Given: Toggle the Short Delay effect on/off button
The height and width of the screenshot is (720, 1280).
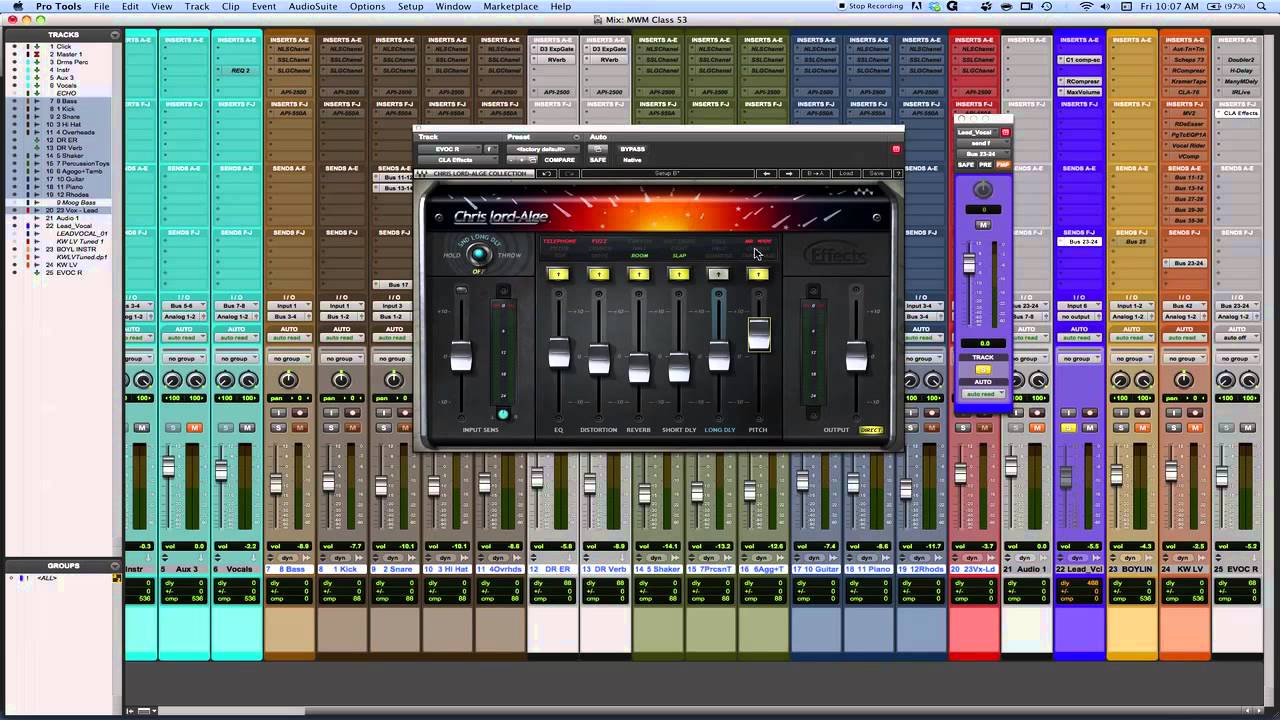Looking at the screenshot, I should [678, 274].
